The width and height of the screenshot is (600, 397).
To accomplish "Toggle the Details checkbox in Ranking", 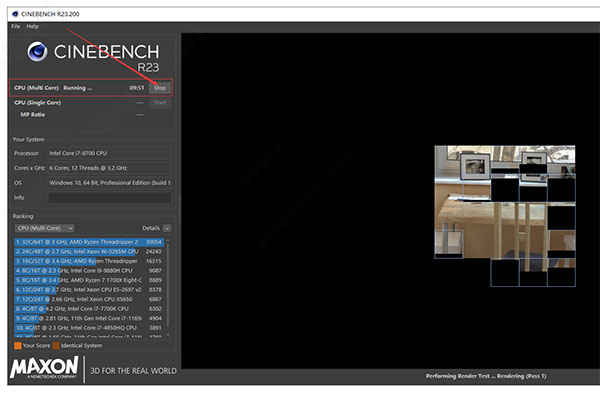I will (167, 228).
